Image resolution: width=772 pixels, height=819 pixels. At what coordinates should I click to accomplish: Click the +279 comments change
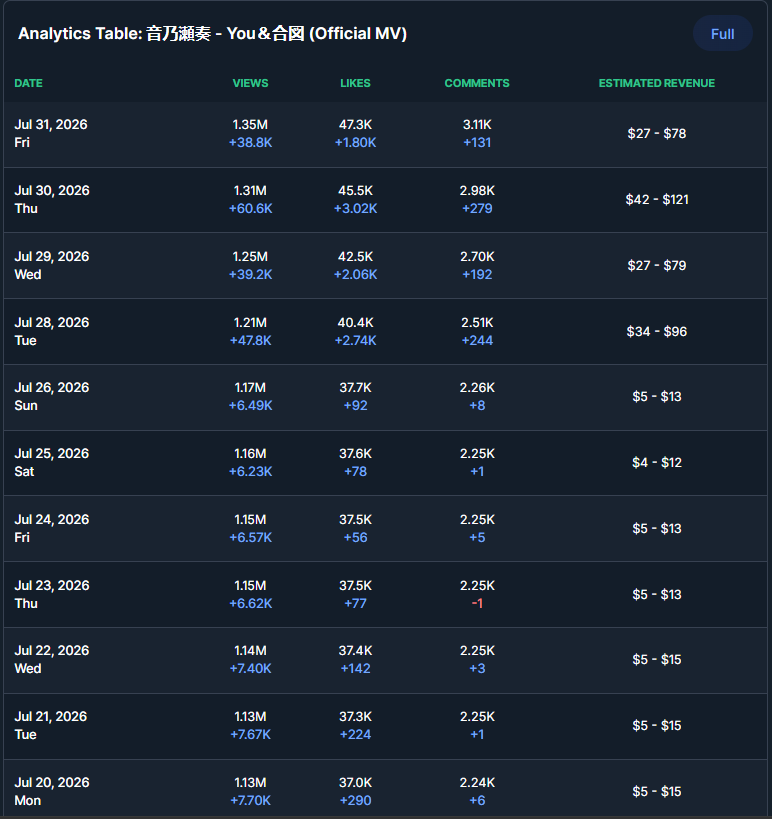pyautogui.click(x=477, y=208)
